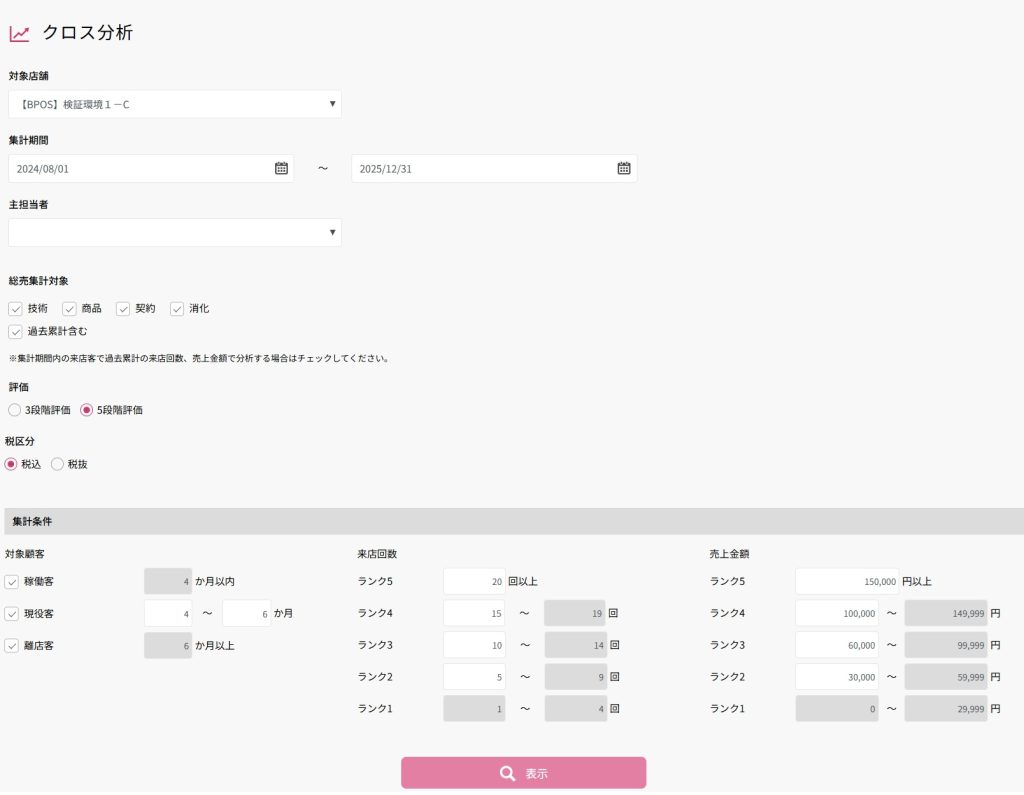Screen dimensions: 1024x795
Task: Uncheck the 離店客 customer checkbox
Action: [x=12, y=646]
